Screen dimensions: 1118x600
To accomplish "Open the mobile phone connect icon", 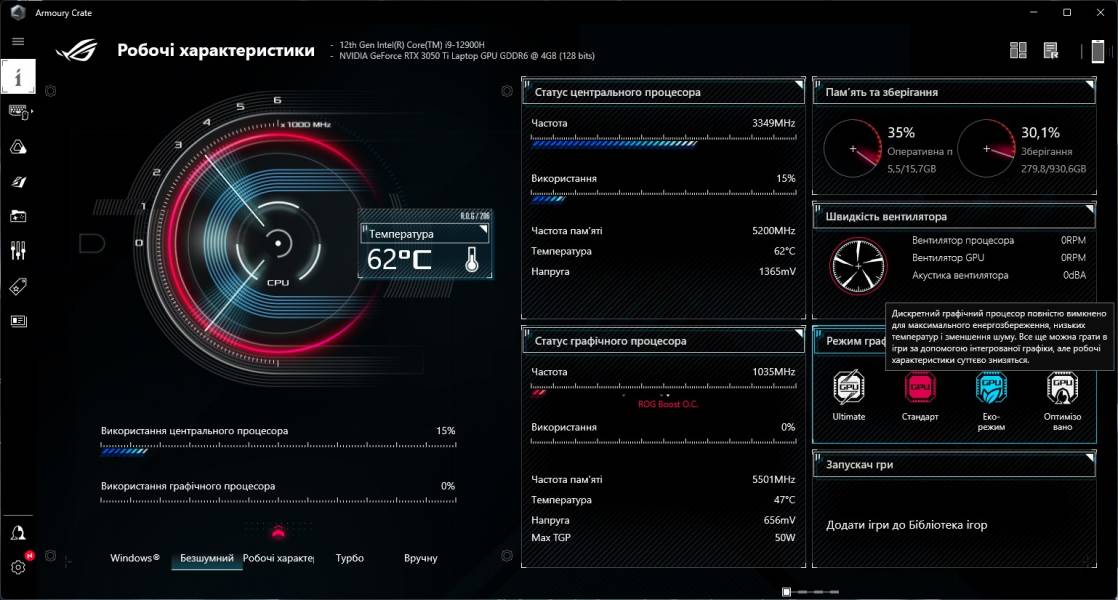I will (x=1098, y=51).
